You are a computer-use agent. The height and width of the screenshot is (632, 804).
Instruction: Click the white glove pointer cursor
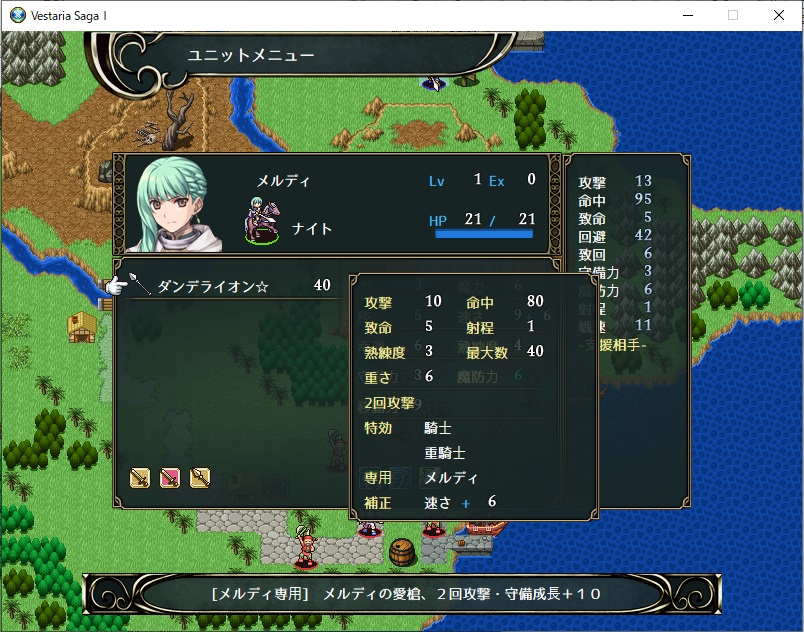coord(116,285)
